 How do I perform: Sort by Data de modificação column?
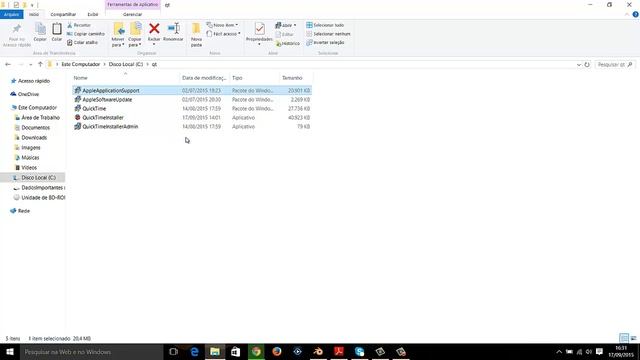(204, 78)
